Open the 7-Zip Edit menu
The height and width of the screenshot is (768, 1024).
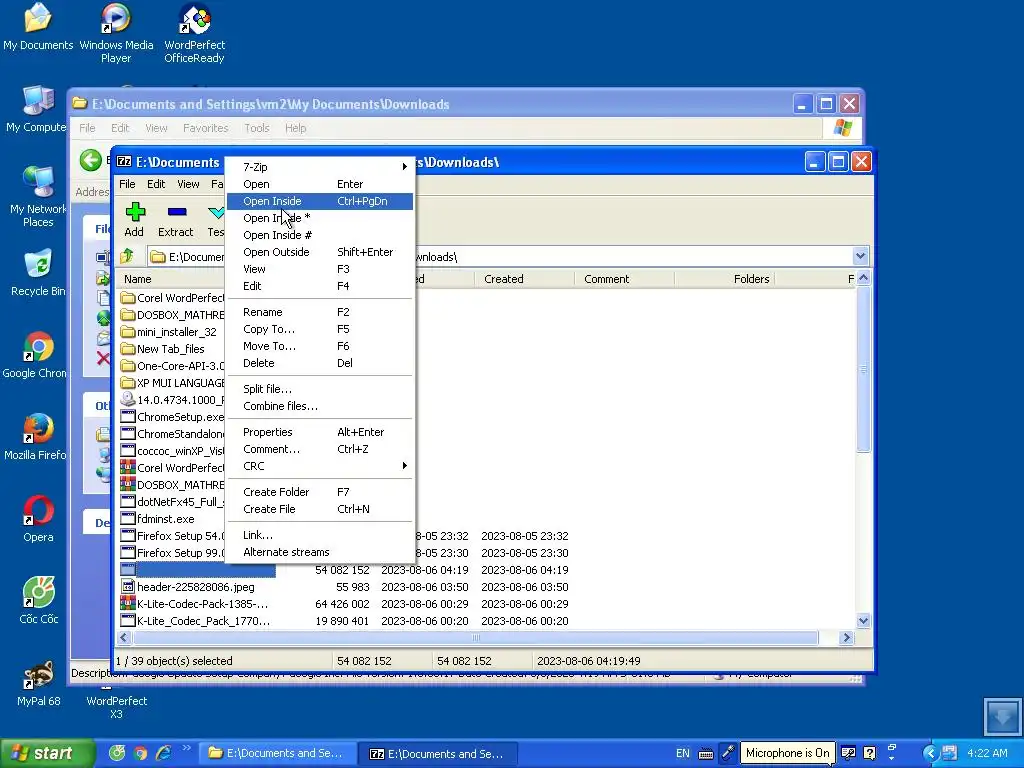(156, 185)
